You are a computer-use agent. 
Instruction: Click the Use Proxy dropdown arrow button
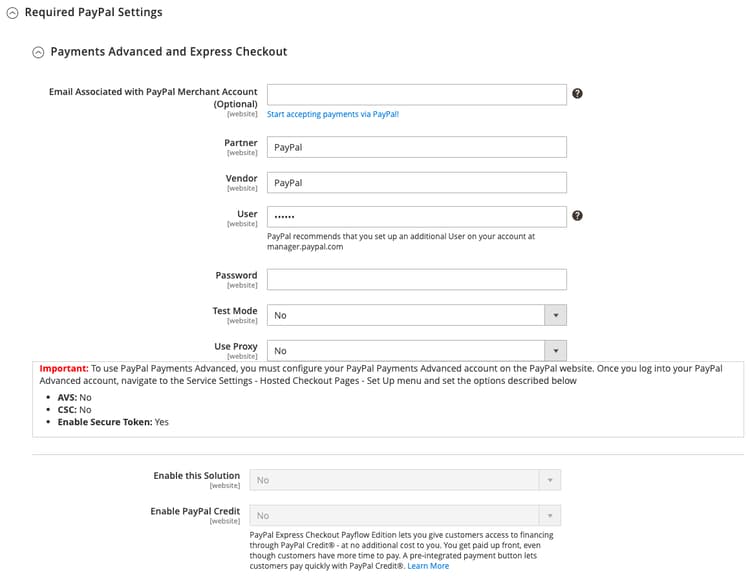coord(555,350)
